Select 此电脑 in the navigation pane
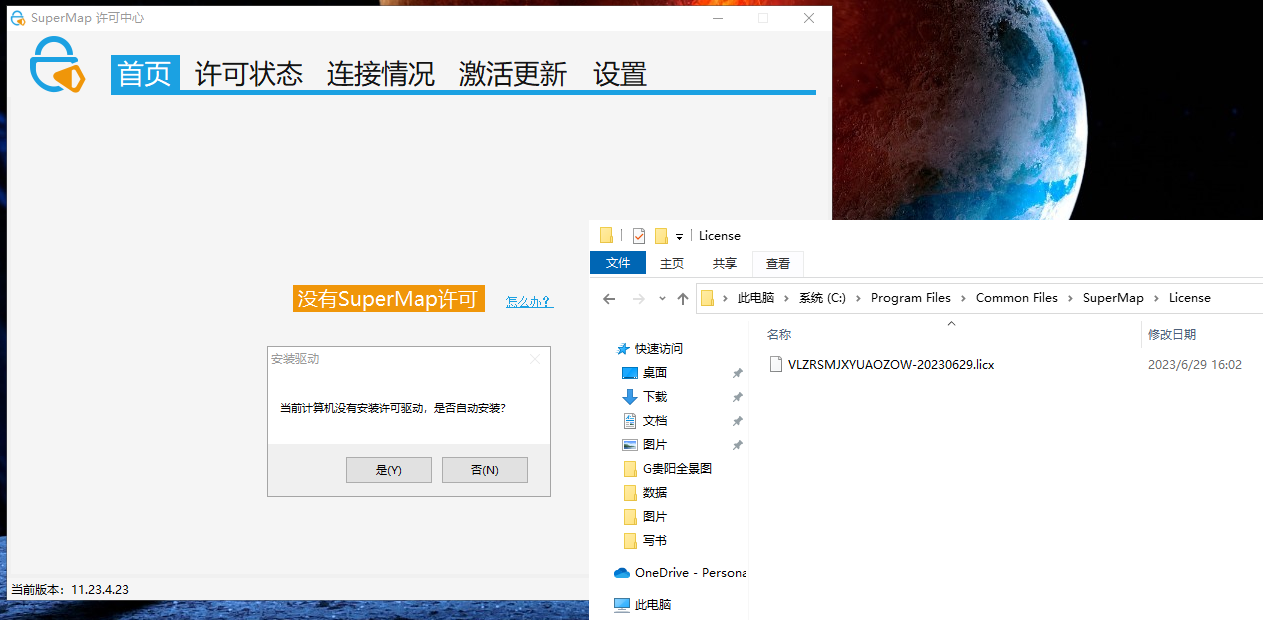This screenshot has height=620, width=1263. pyautogui.click(x=653, y=604)
